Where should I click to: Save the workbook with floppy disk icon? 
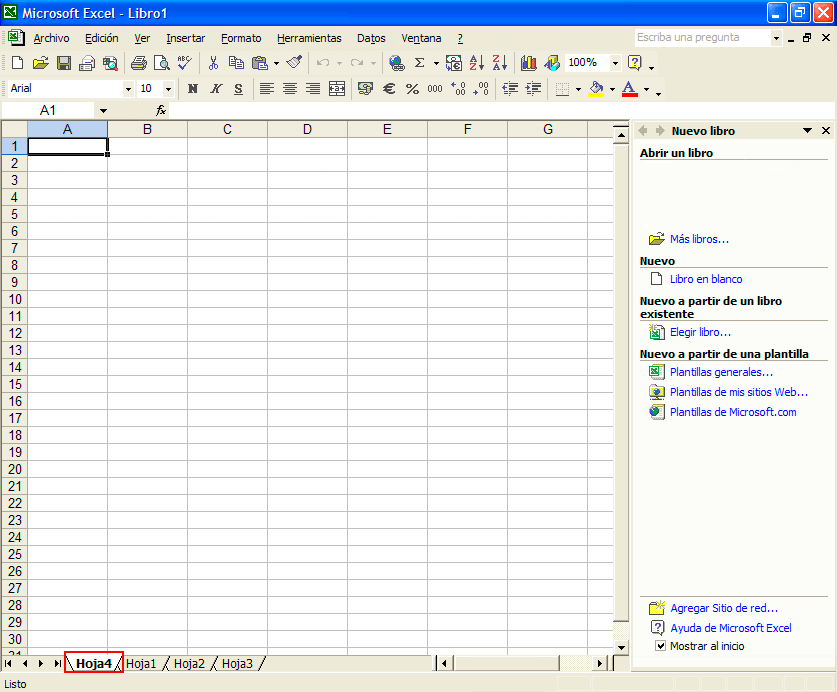(64, 63)
